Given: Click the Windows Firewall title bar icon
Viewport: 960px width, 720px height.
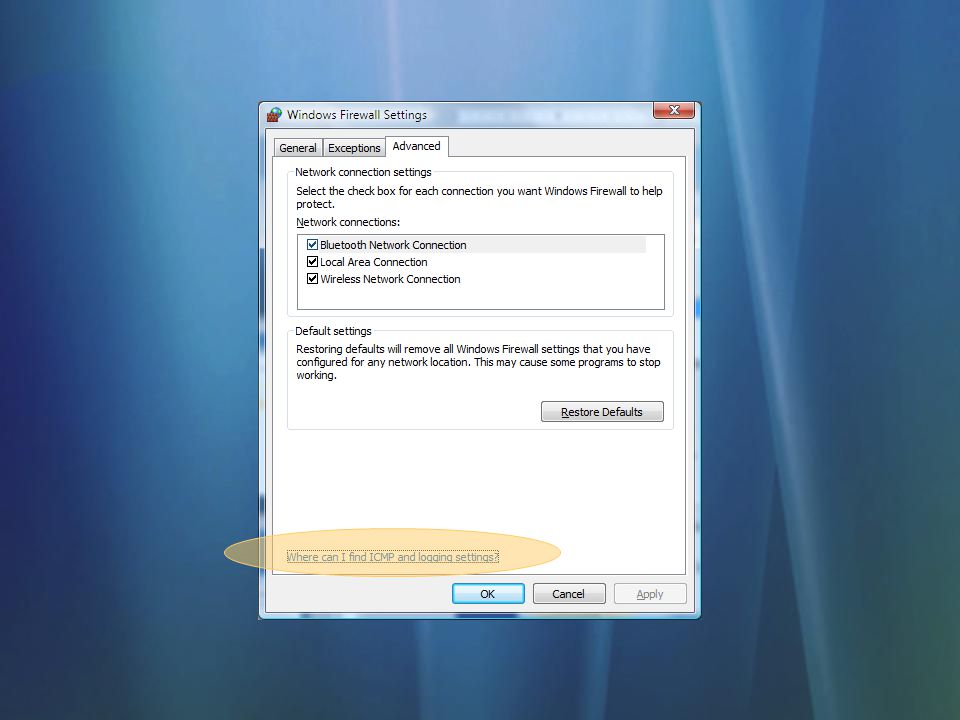Looking at the screenshot, I should pos(274,114).
